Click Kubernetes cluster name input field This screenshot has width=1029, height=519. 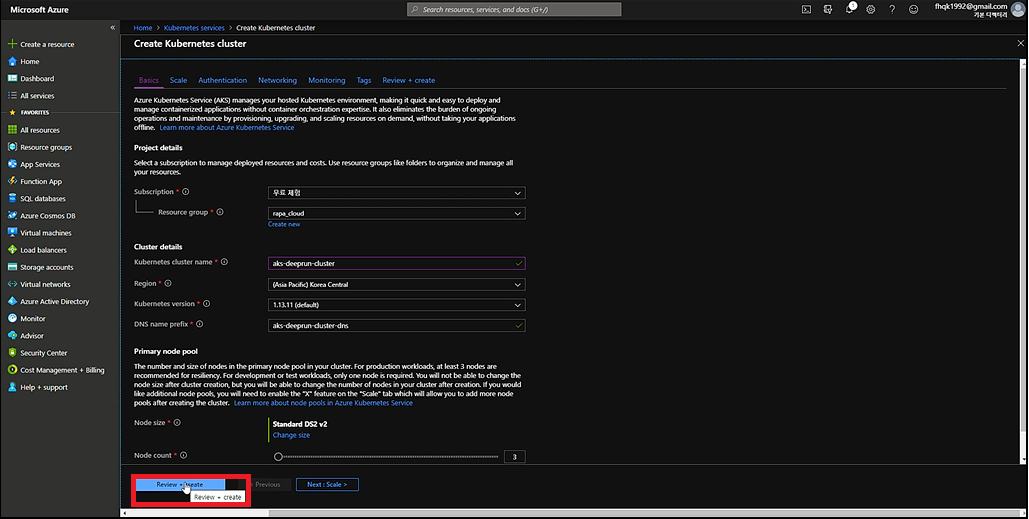[x=396, y=263]
